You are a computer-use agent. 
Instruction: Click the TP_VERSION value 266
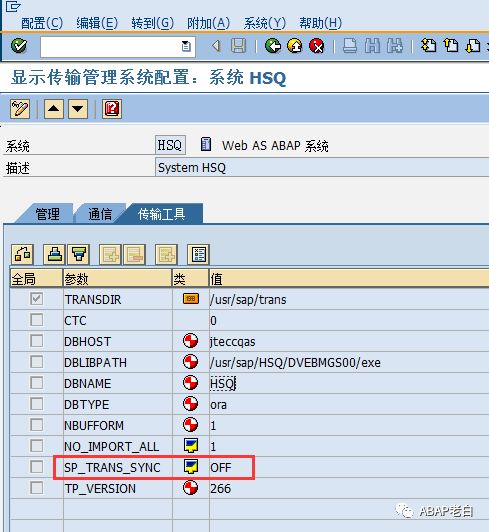(x=221, y=489)
